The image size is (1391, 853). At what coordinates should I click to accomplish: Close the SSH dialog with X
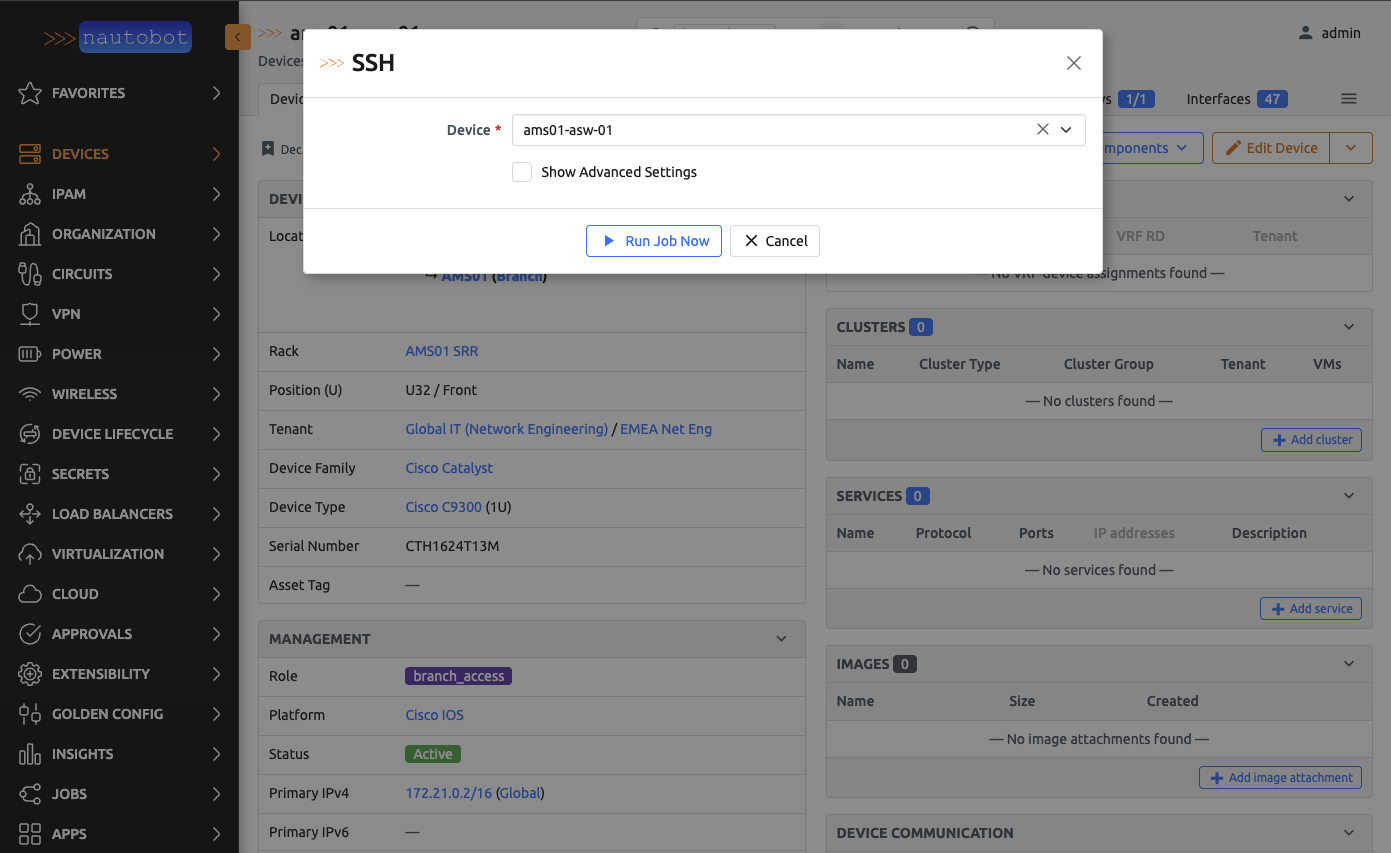tap(1074, 63)
